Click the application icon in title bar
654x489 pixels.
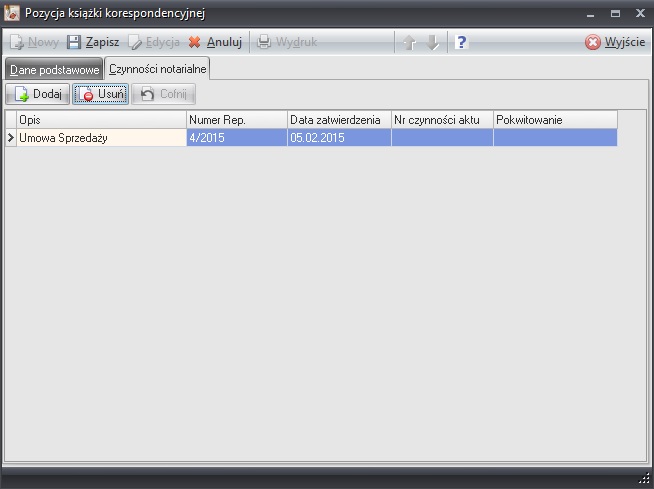(x=12, y=12)
